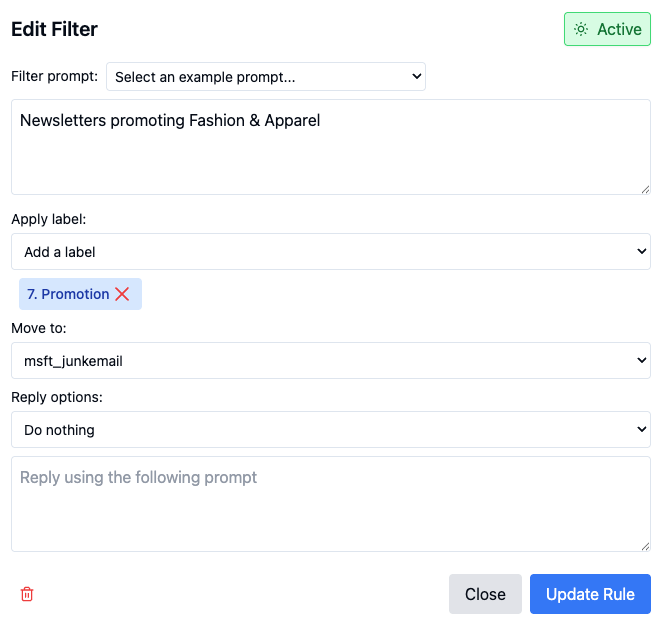Click the Close button
This screenshot has width=662, height=624.
tap(485, 594)
